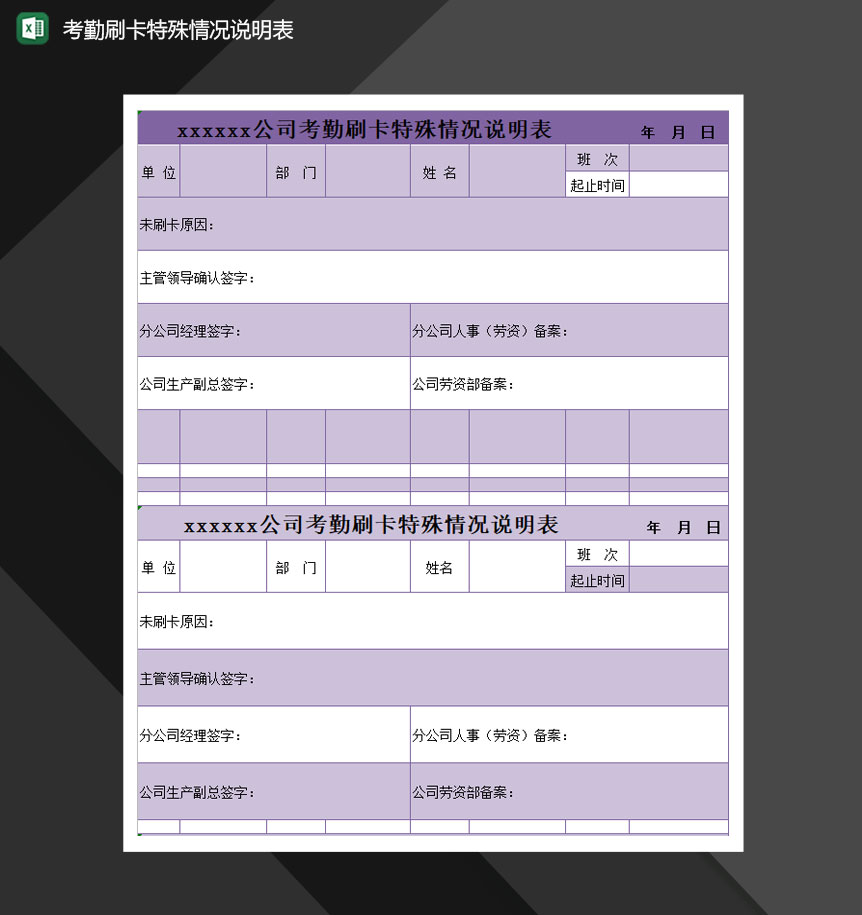Click the input cell beside 姓名
This screenshot has height=915, width=862.
point(517,170)
